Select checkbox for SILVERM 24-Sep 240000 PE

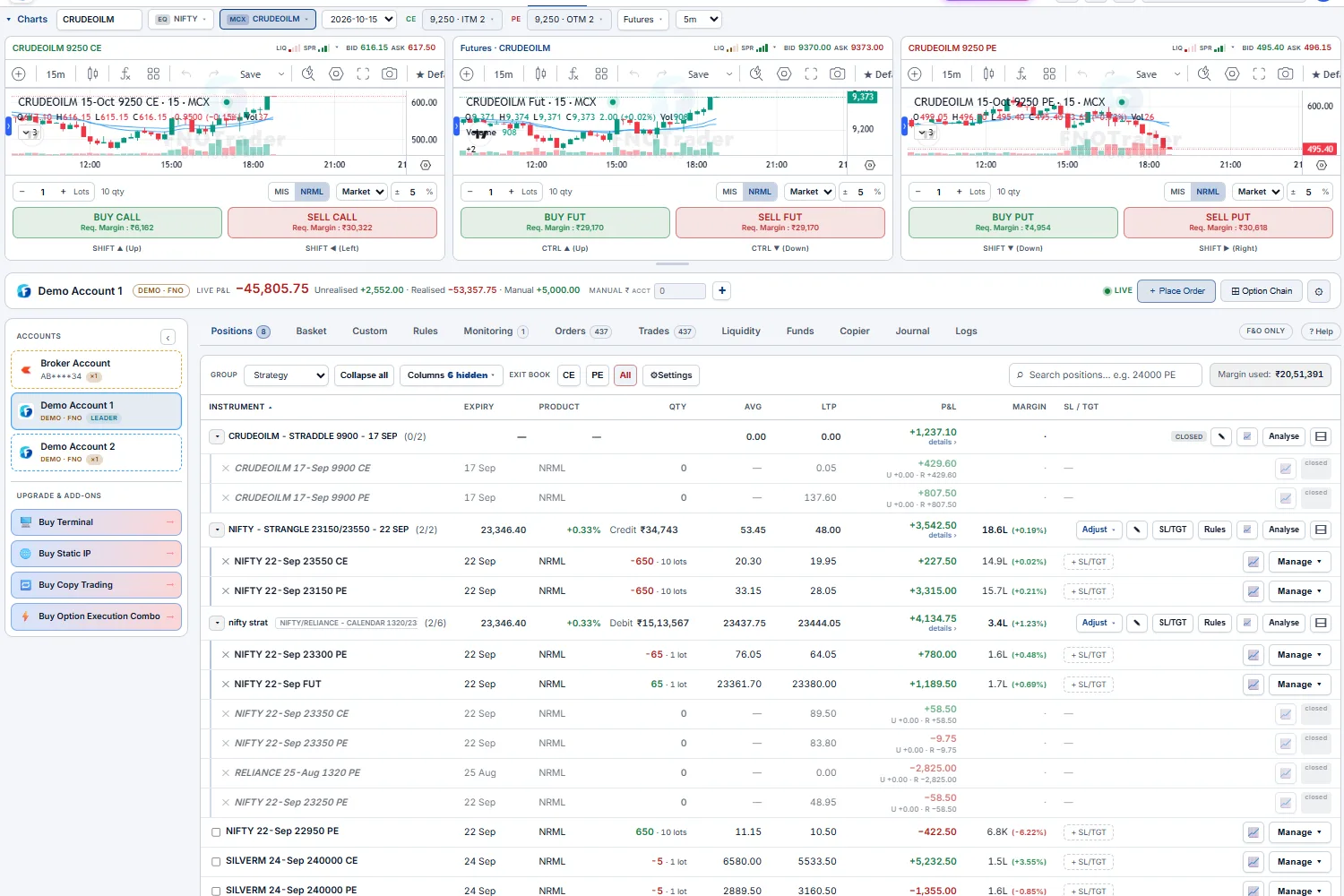[216, 892]
